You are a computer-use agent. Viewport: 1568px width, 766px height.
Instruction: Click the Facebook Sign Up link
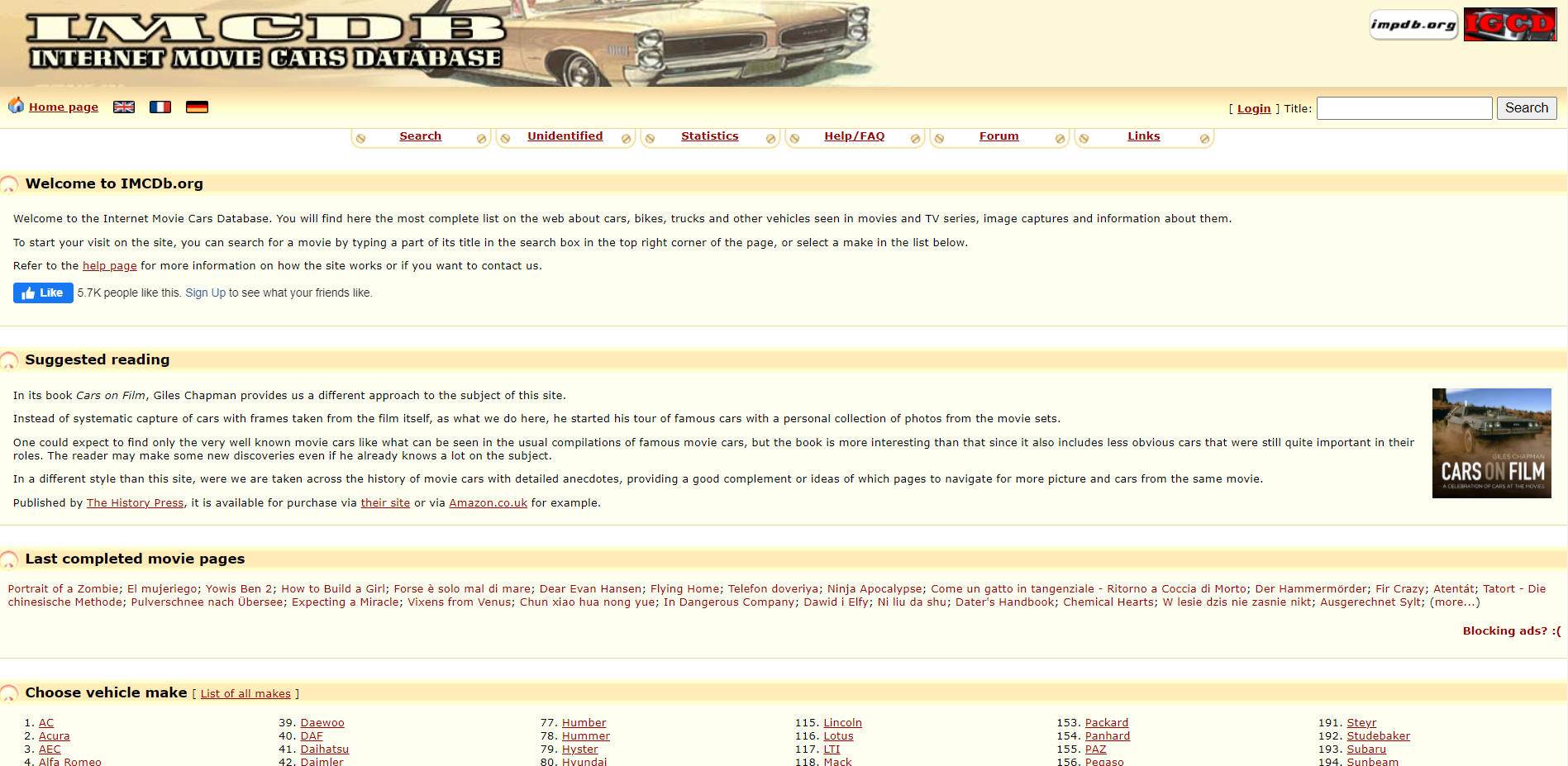pyautogui.click(x=205, y=293)
